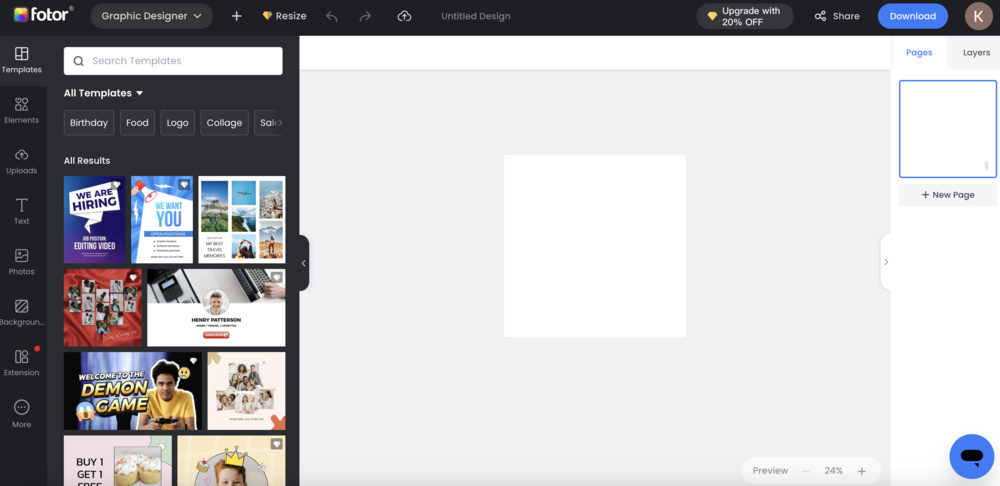
Task: Expand the right panel collapse arrow
Action: 886,262
